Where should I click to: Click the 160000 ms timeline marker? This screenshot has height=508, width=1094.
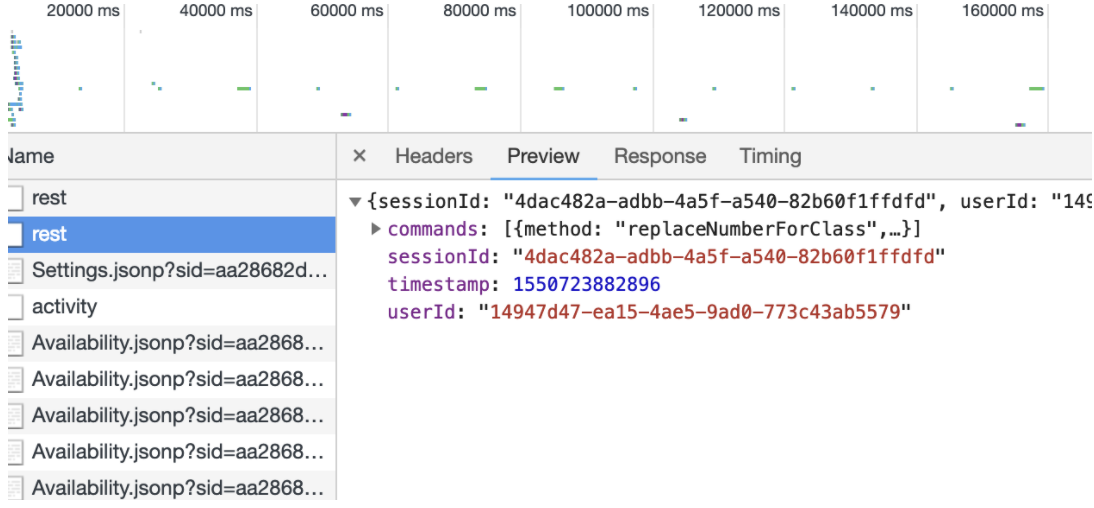pos(1003,10)
